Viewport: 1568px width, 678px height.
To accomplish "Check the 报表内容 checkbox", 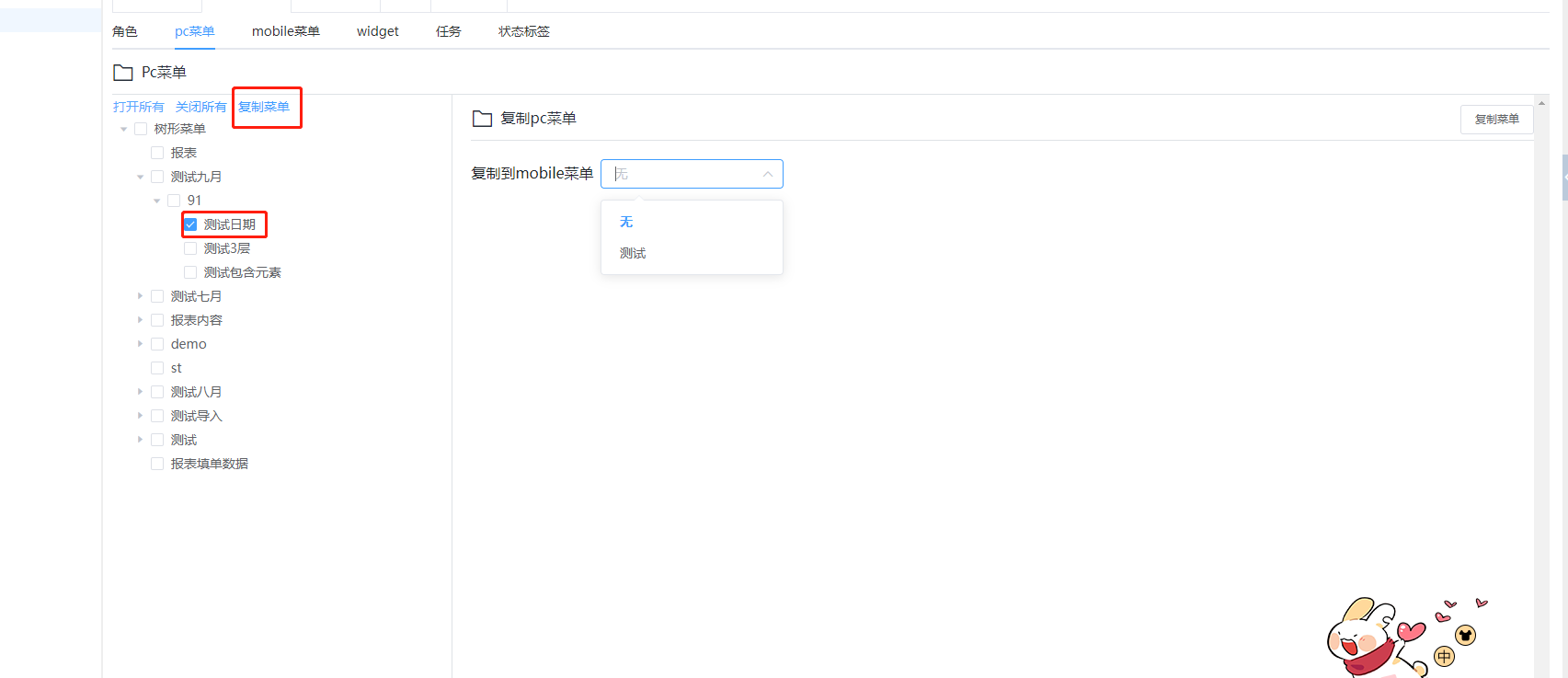I will click(157, 320).
